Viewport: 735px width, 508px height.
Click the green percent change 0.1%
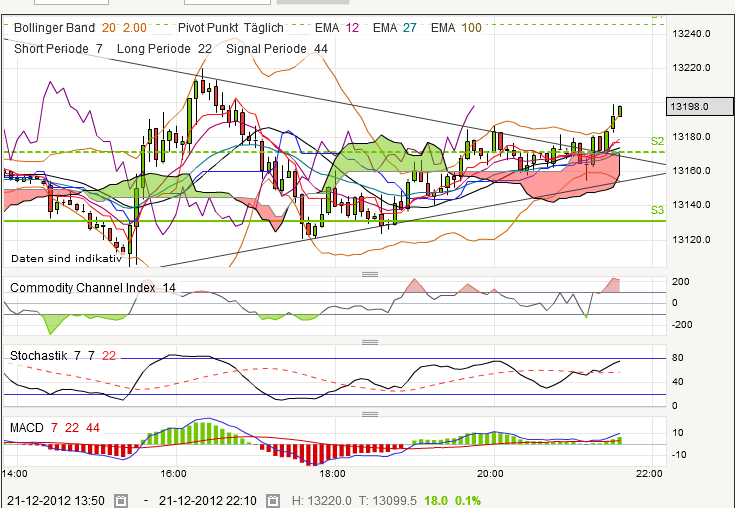pos(468,501)
